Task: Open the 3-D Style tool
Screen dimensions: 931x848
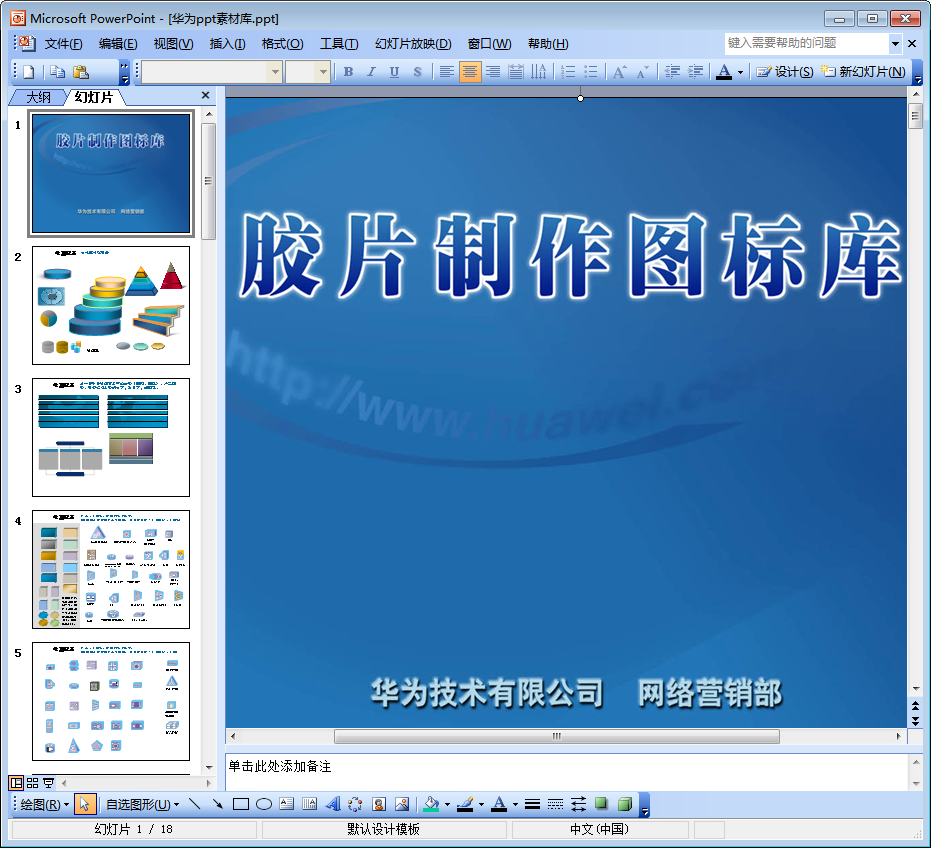Action: coord(625,804)
